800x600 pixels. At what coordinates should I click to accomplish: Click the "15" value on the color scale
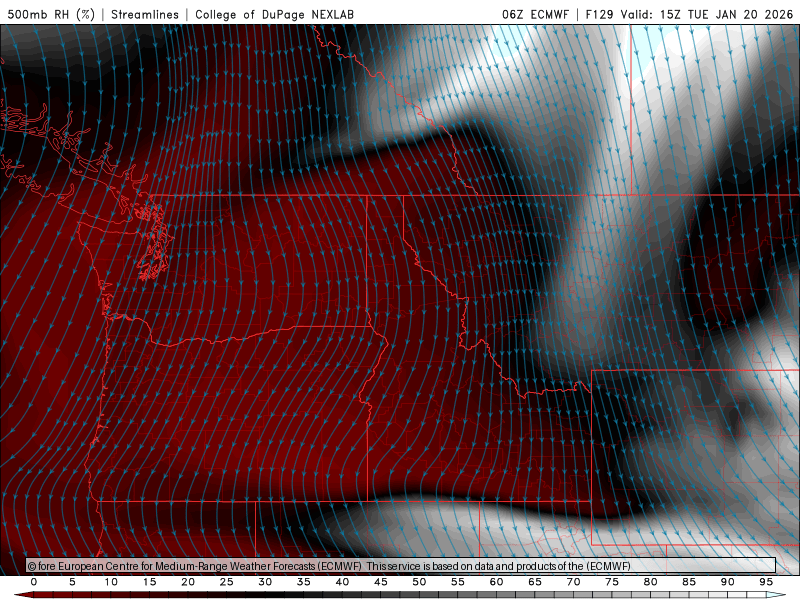tap(149, 582)
